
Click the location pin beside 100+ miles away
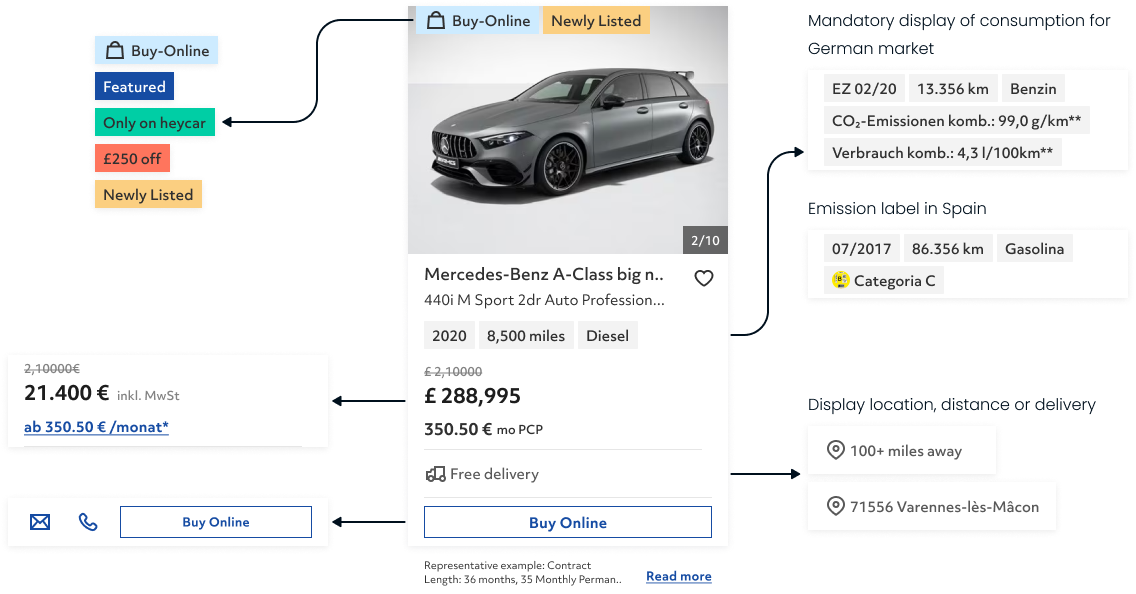coord(836,451)
